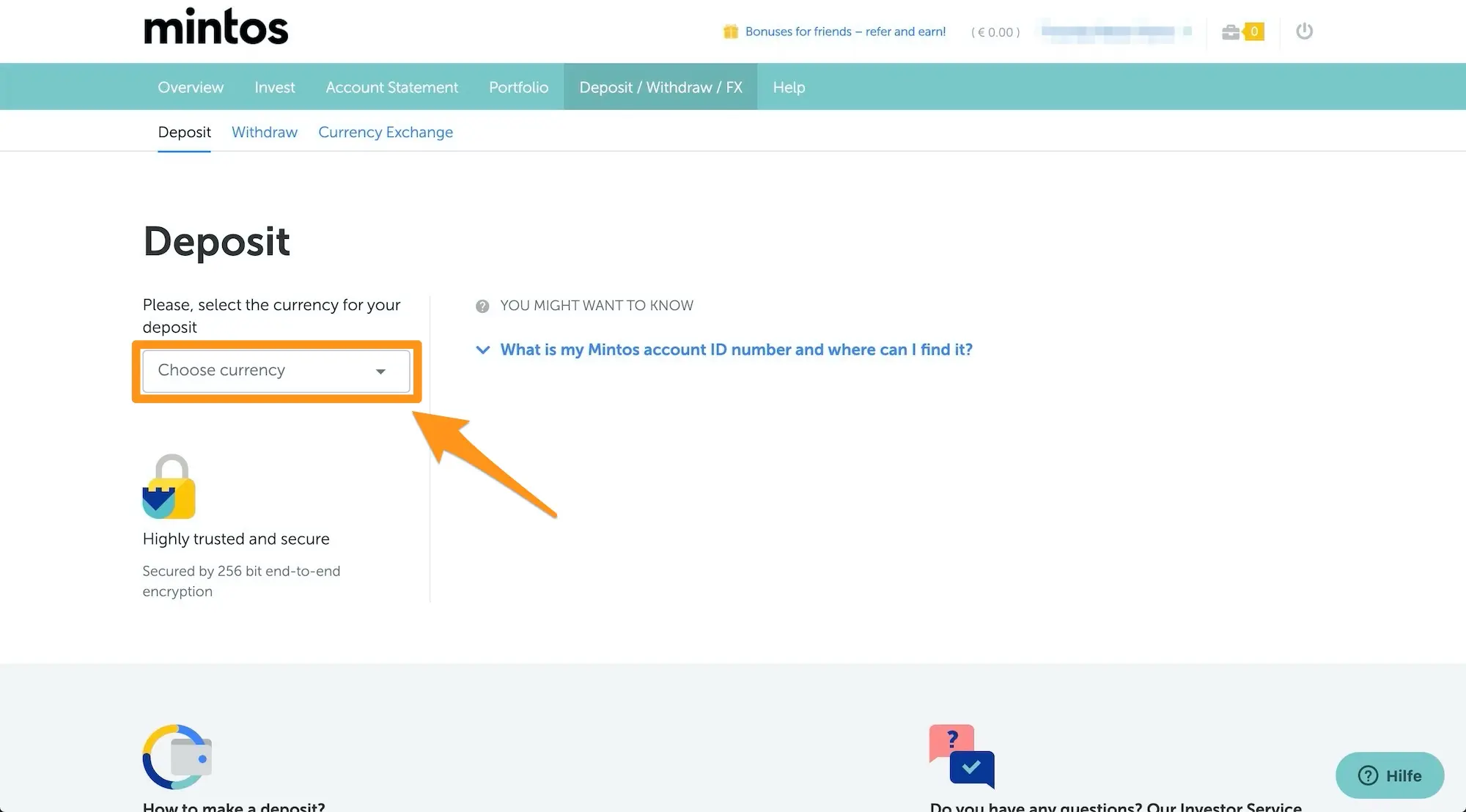Open the Hilfe help widget button
Image resolution: width=1466 pixels, height=812 pixels.
tap(1390, 775)
